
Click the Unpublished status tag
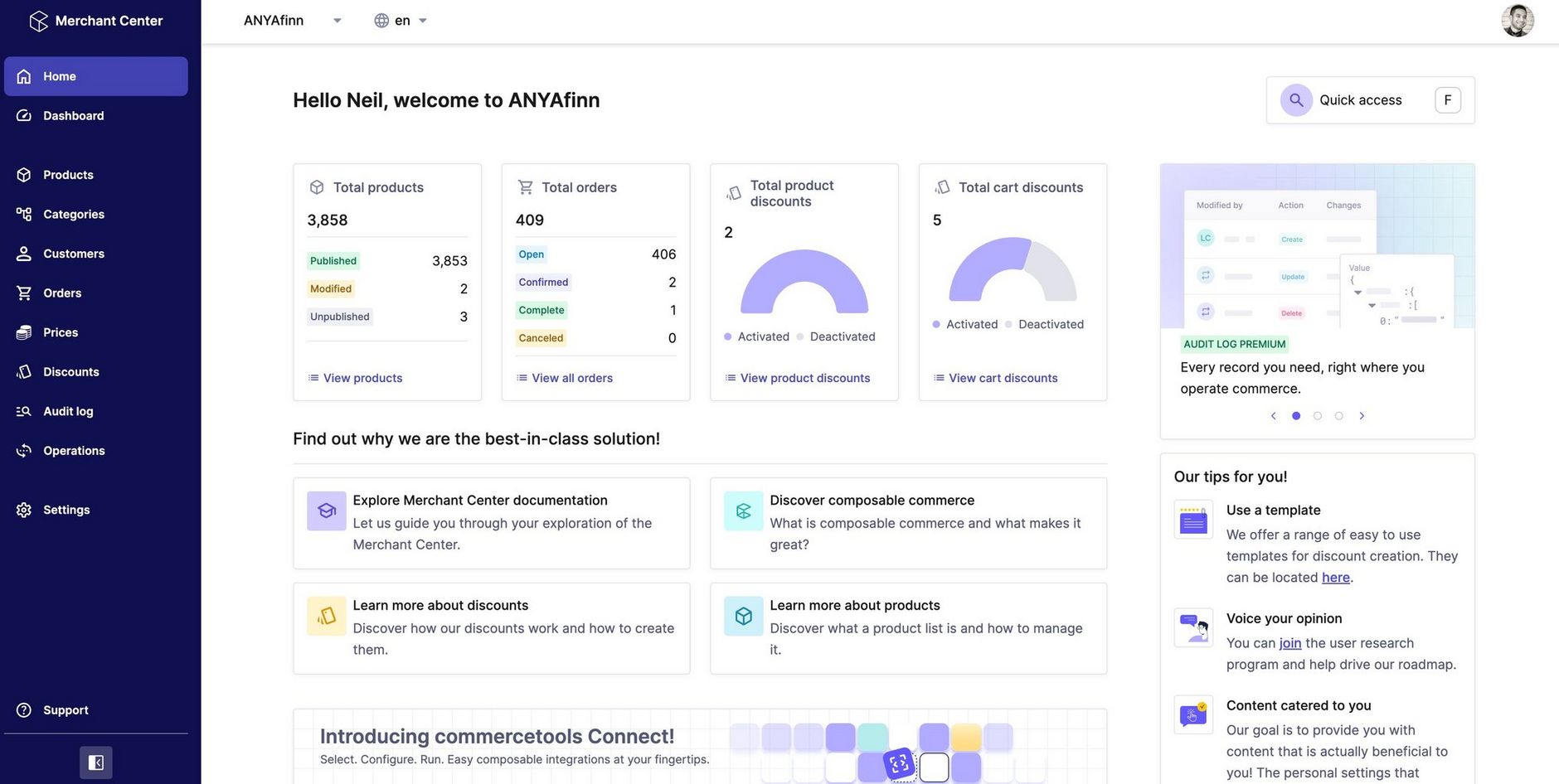coord(340,317)
